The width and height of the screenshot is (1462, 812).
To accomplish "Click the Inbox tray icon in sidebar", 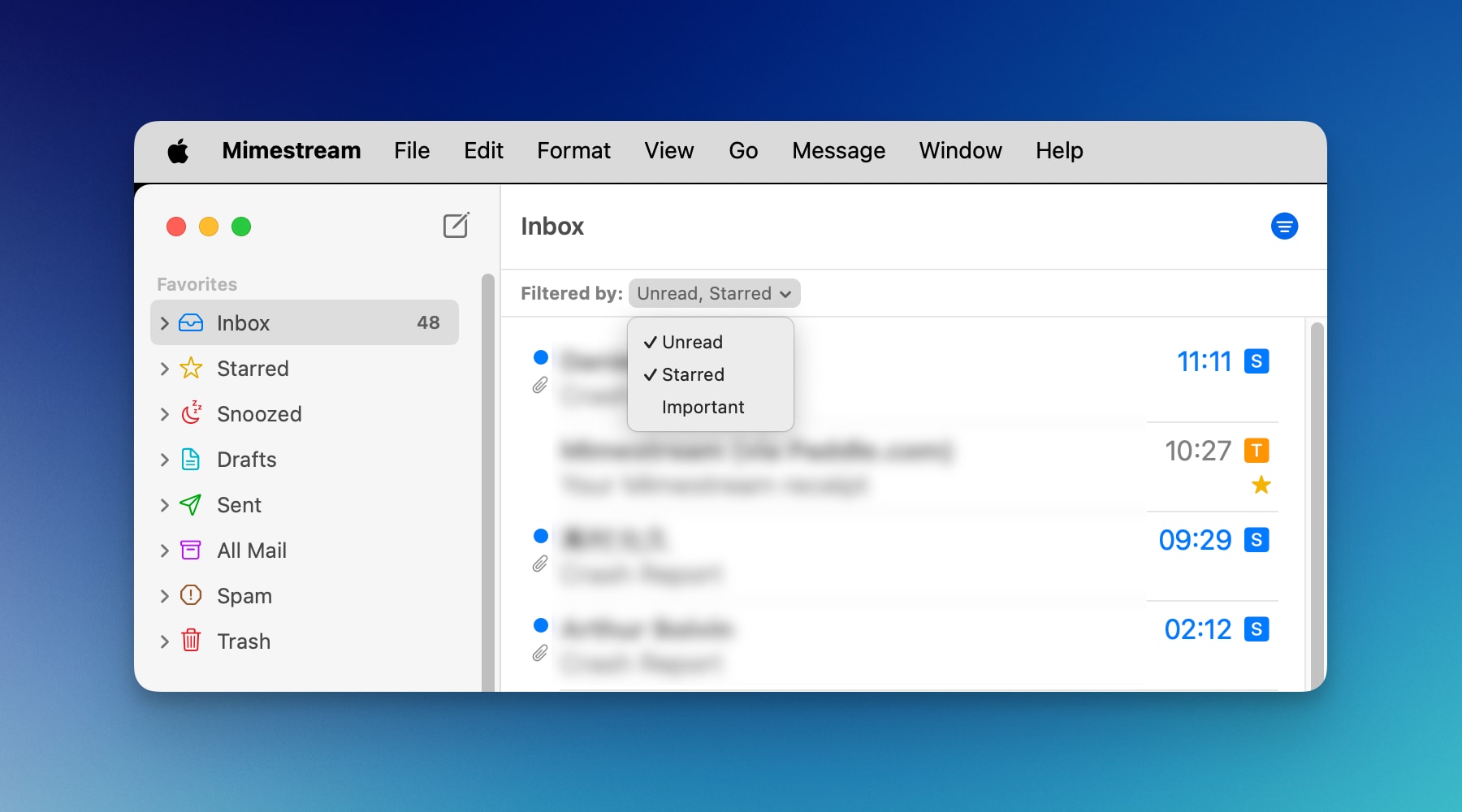I will 191,322.
